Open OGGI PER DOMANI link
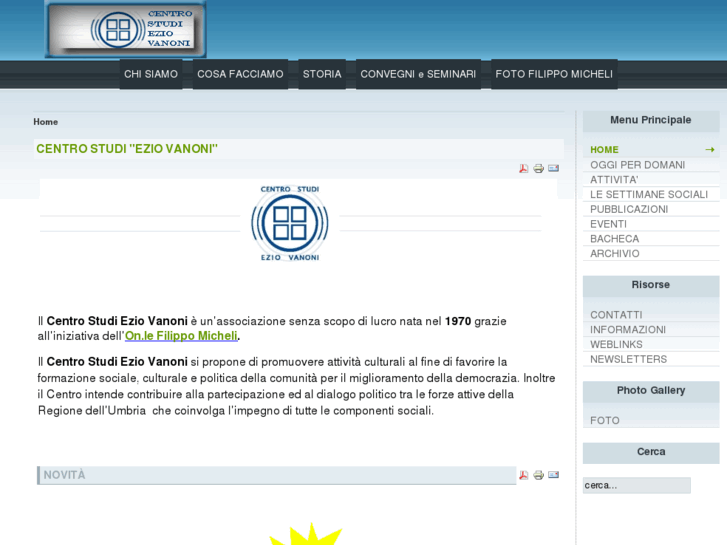The height and width of the screenshot is (545, 727). click(651, 165)
